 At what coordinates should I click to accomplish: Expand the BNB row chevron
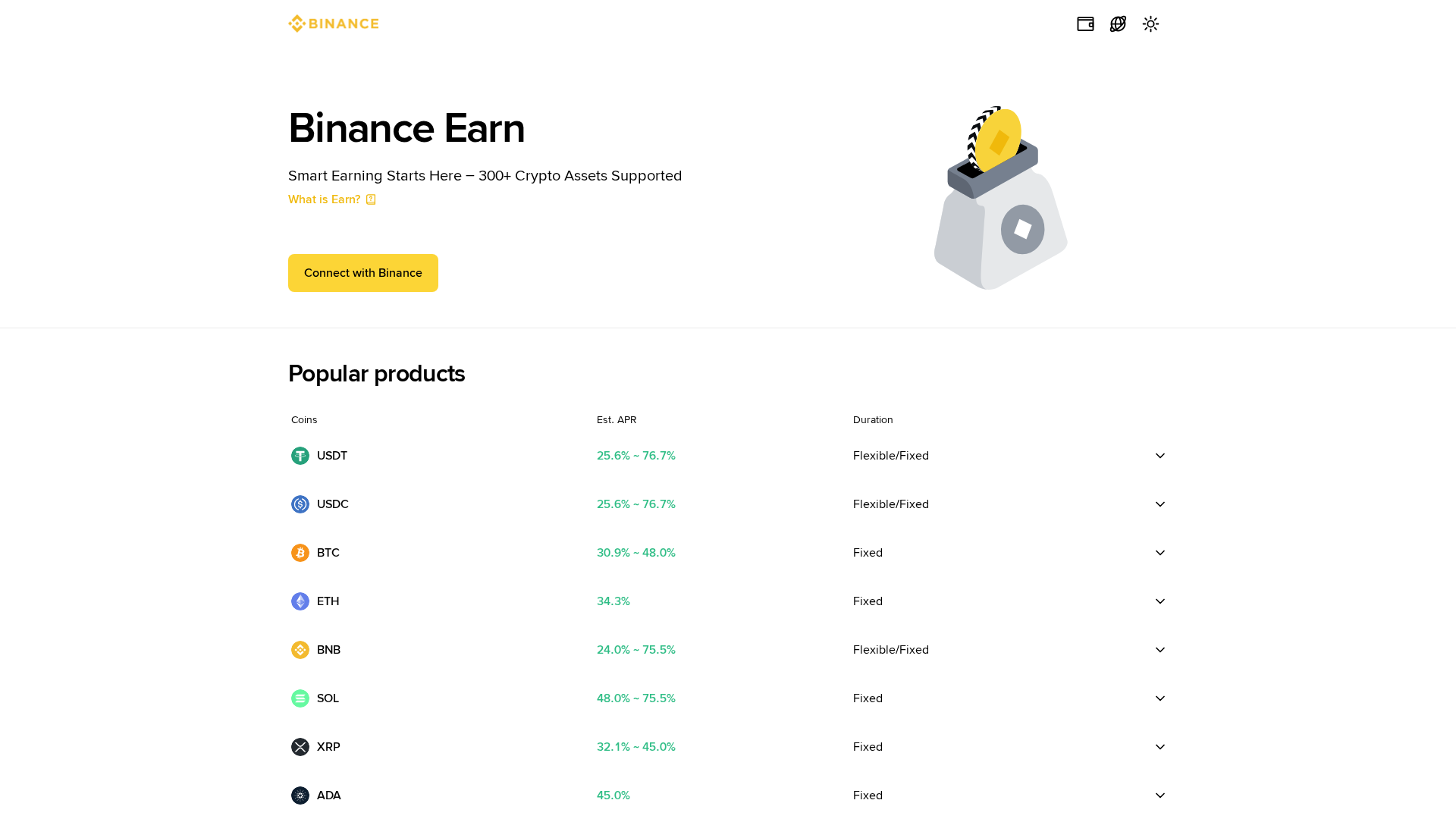click(1160, 650)
